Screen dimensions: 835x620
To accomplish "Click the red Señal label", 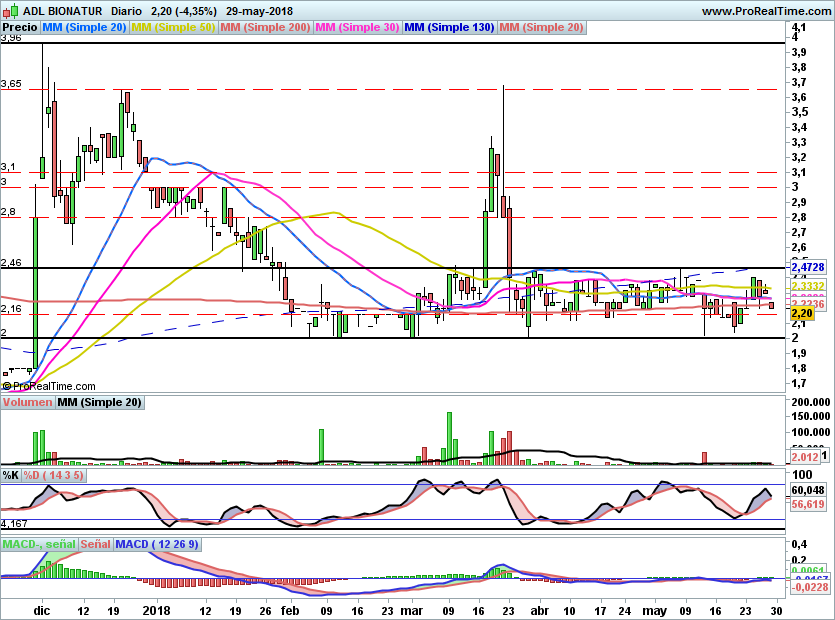I will click(96, 544).
